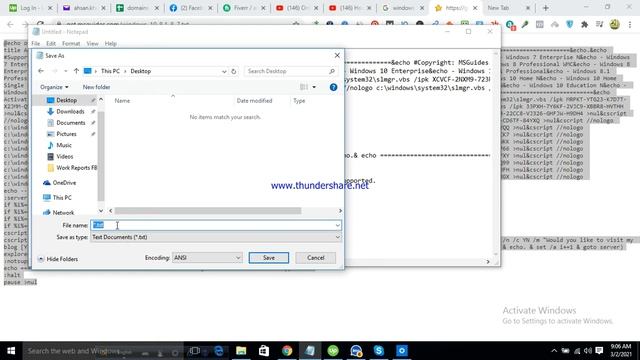The height and width of the screenshot is (360, 640).
Task: Click the Back arrow in Save As dialog
Action: pyautogui.click(x=41, y=71)
